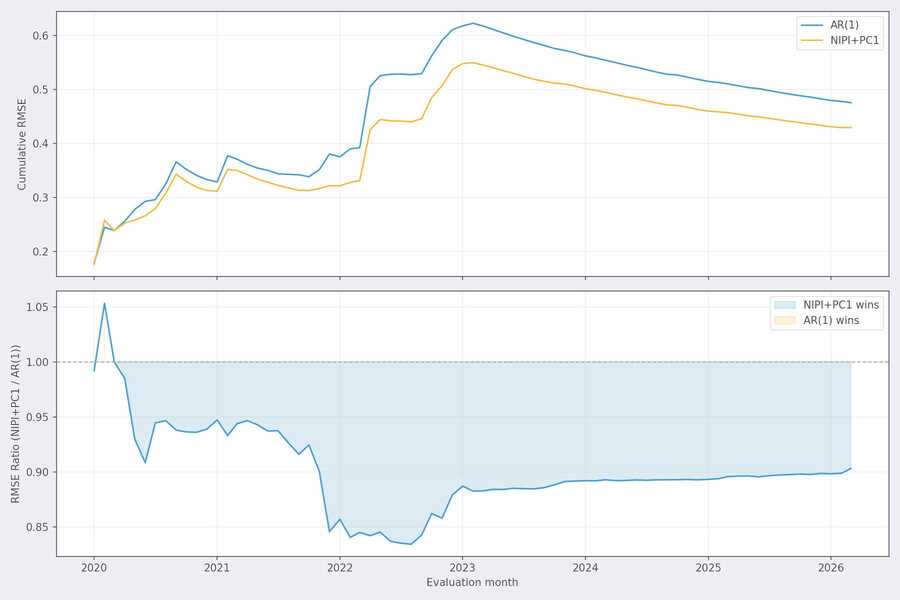Screen dimensions: 900x600
Task: Select the AR(1) legend label in top chart
Action: (846, 25)
